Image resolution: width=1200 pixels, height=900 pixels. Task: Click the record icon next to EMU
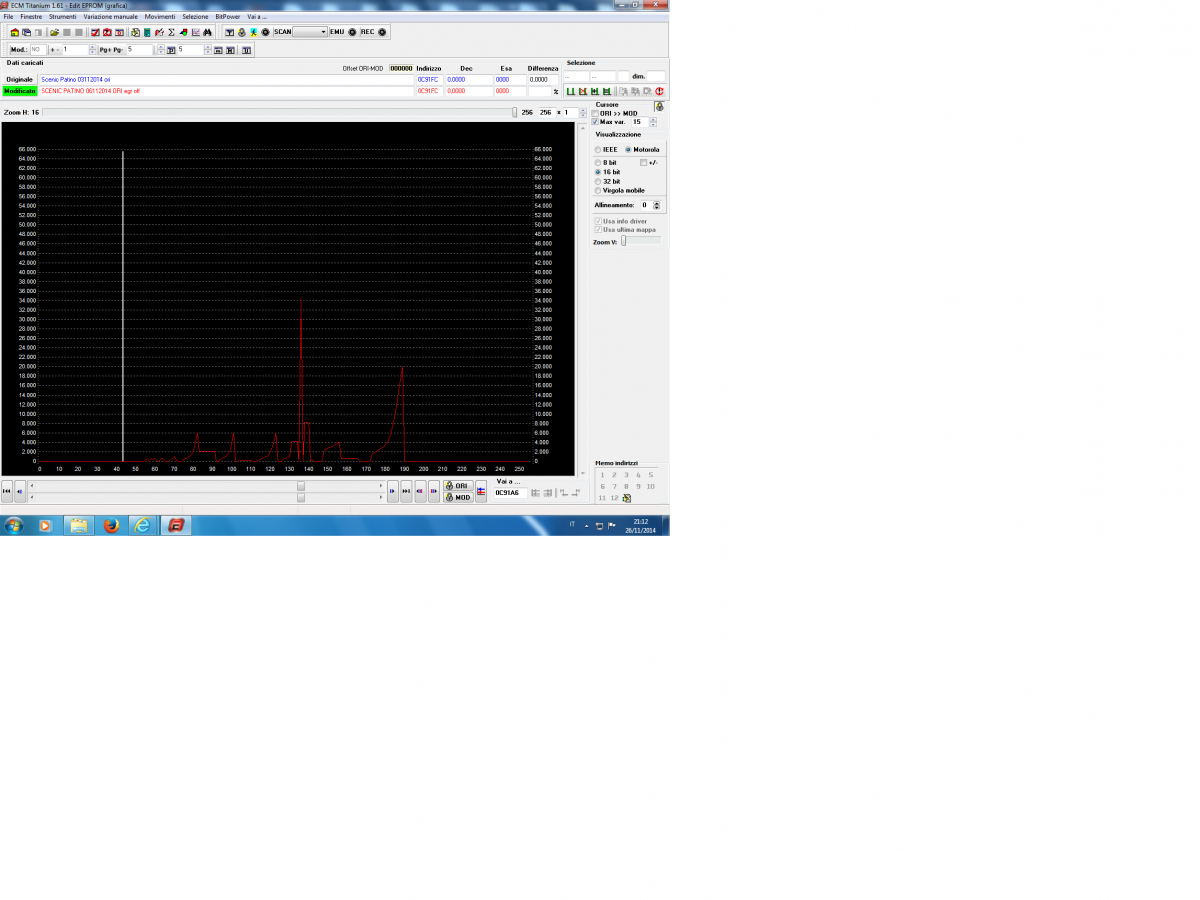(x=352, y=32)
